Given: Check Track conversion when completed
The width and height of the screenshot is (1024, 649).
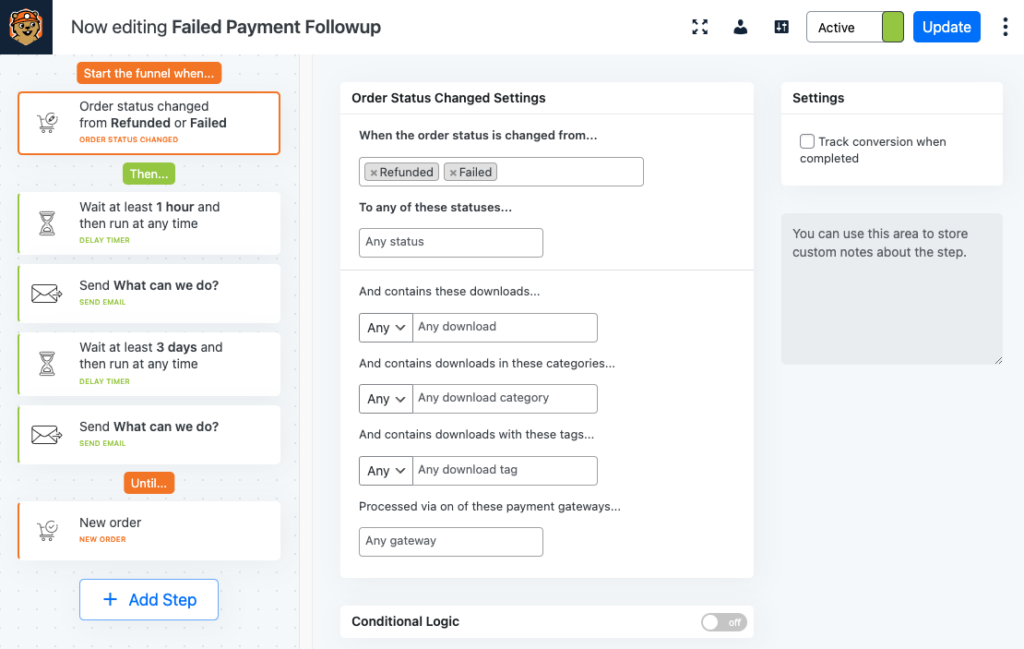Looking at the screenshot, I should 807,142.
